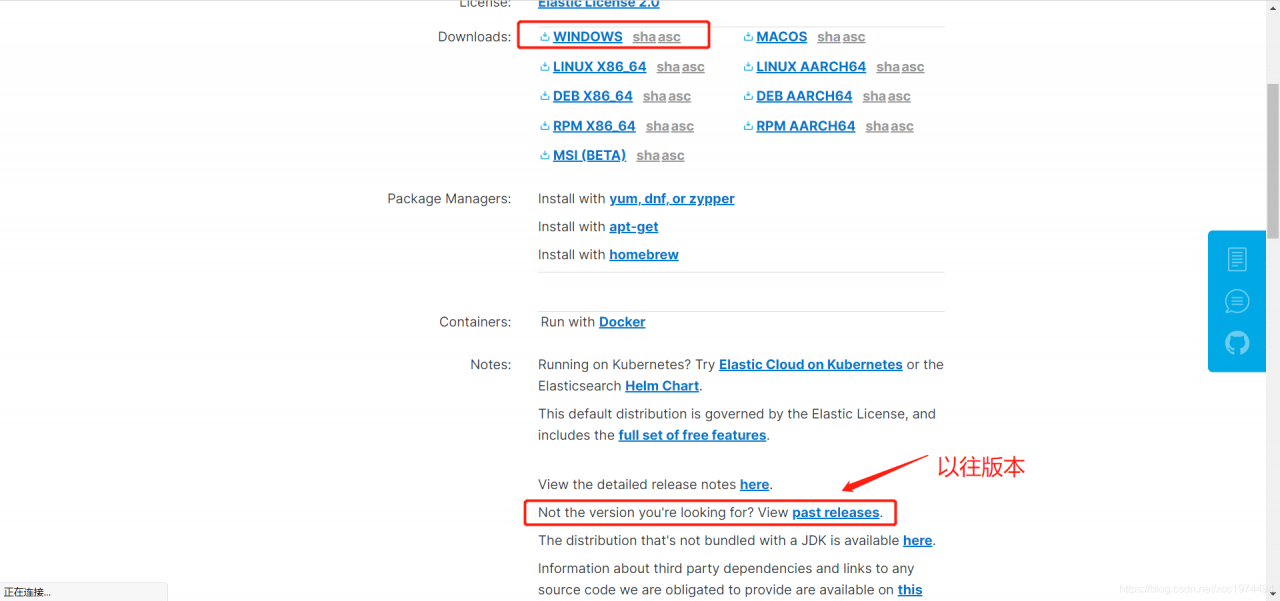Screen dimensions: 1280x601
Task: Click the 'Containers:' label text
Action: (475, 322)
